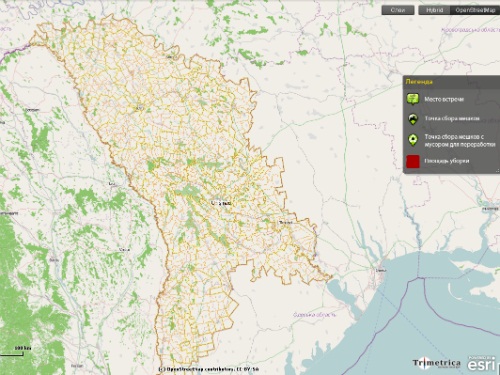Click the map scale bar
The image size is (500, 375).
pos(12,351)
